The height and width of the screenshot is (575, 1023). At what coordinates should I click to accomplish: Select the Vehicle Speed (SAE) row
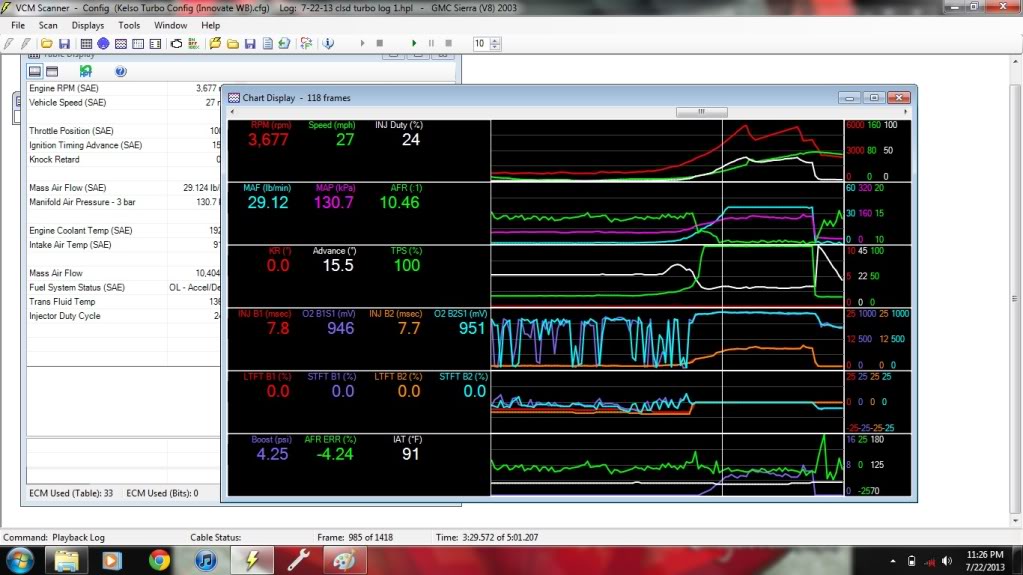click(123, 102)
